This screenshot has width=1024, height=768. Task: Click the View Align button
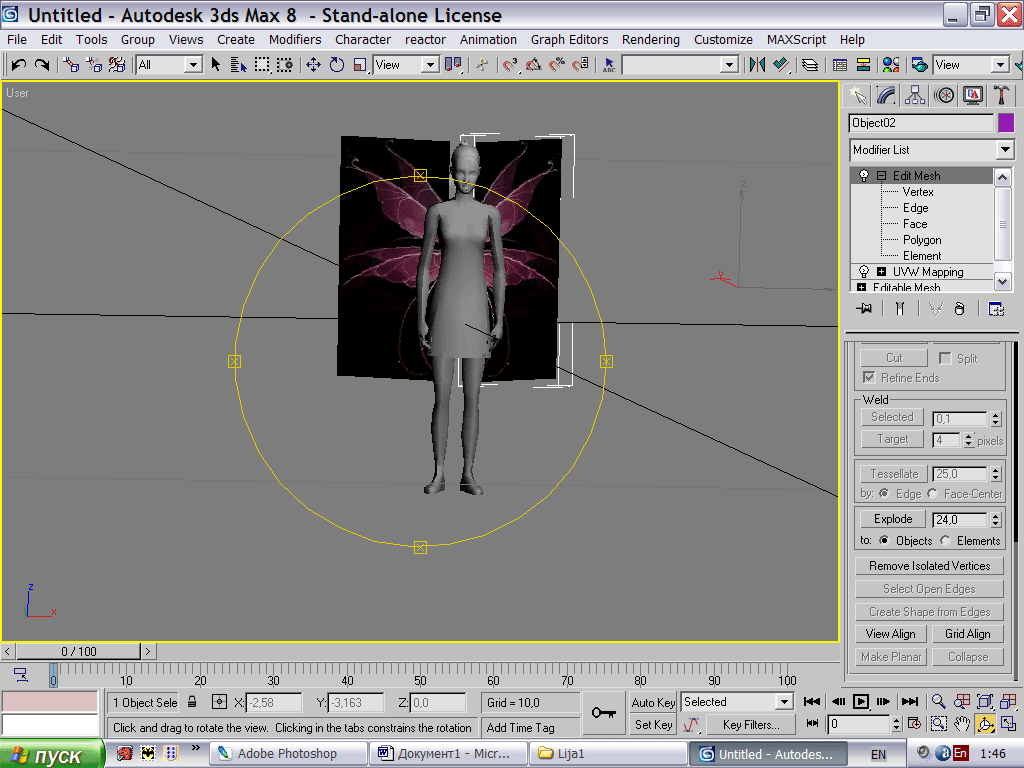click(891, 633)
